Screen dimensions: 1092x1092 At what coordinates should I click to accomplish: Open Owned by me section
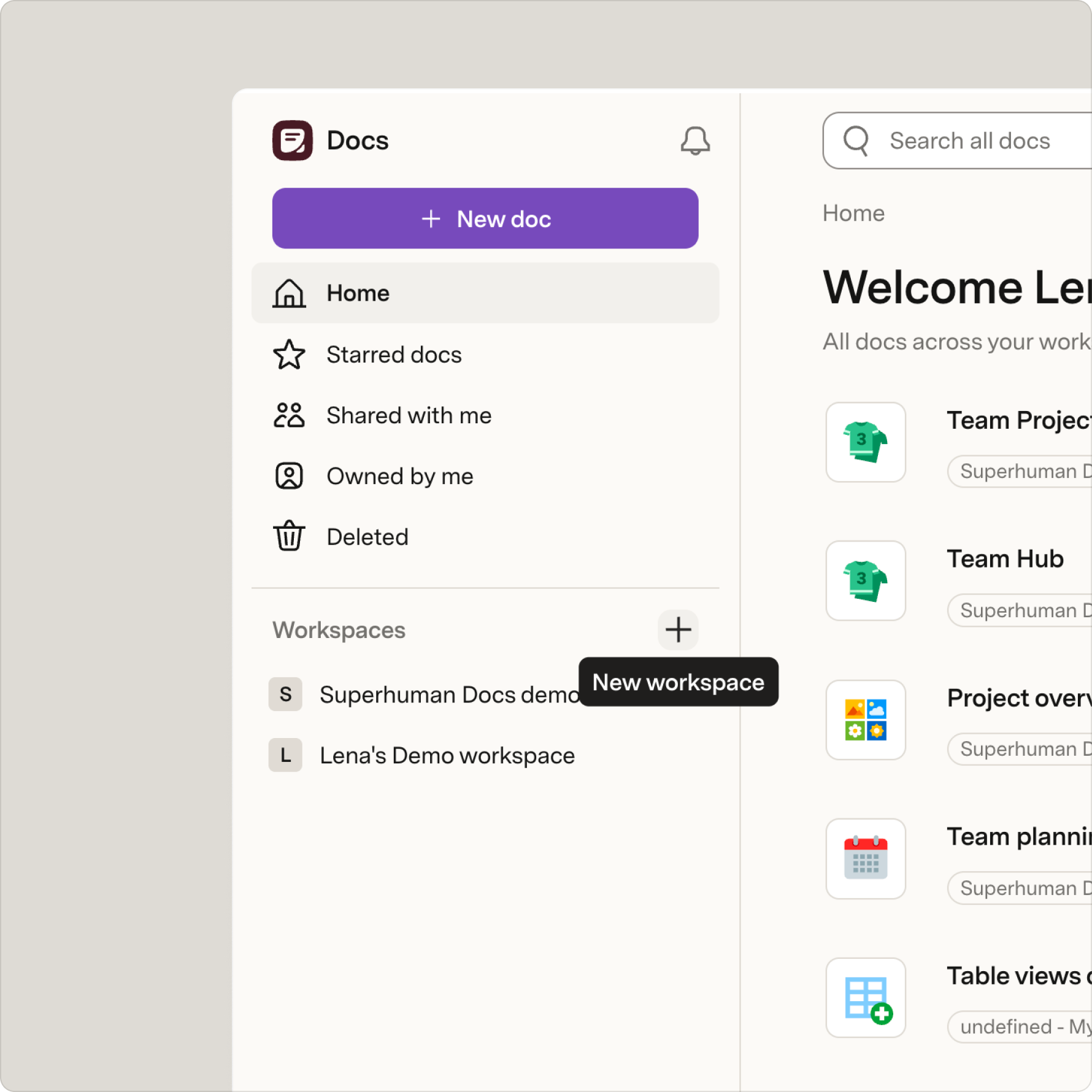click(x=485, y=476)
